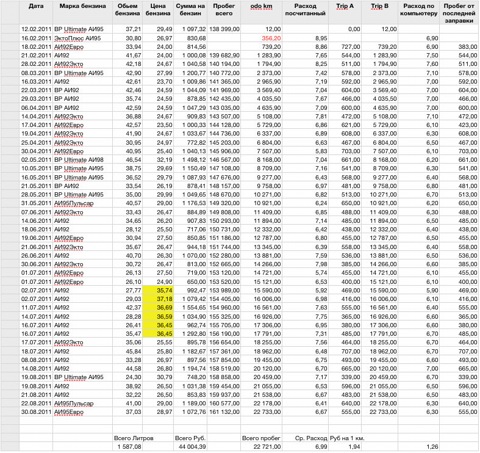Screen dimensions: 480x453
Task: Click the "Всего Руб." label cell
Action: (190, 438)
